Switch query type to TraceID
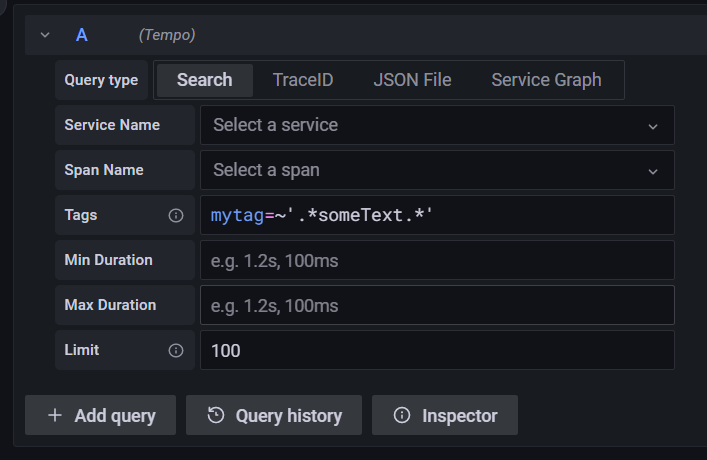This screenshot has height=460, width=707. (303, 80)
